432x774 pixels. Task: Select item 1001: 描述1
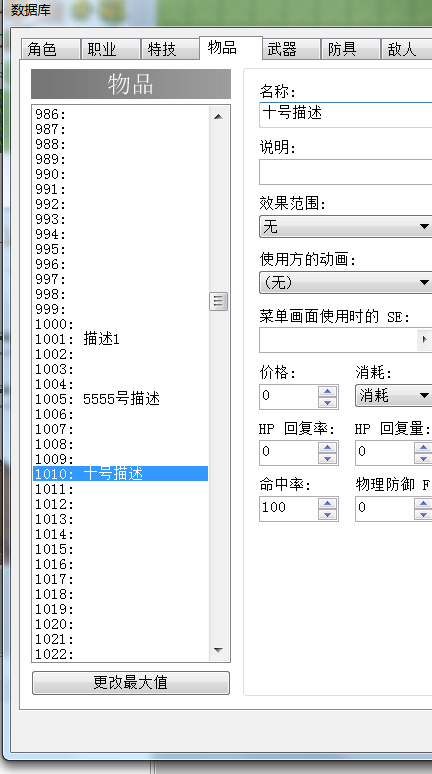point(120,339)
